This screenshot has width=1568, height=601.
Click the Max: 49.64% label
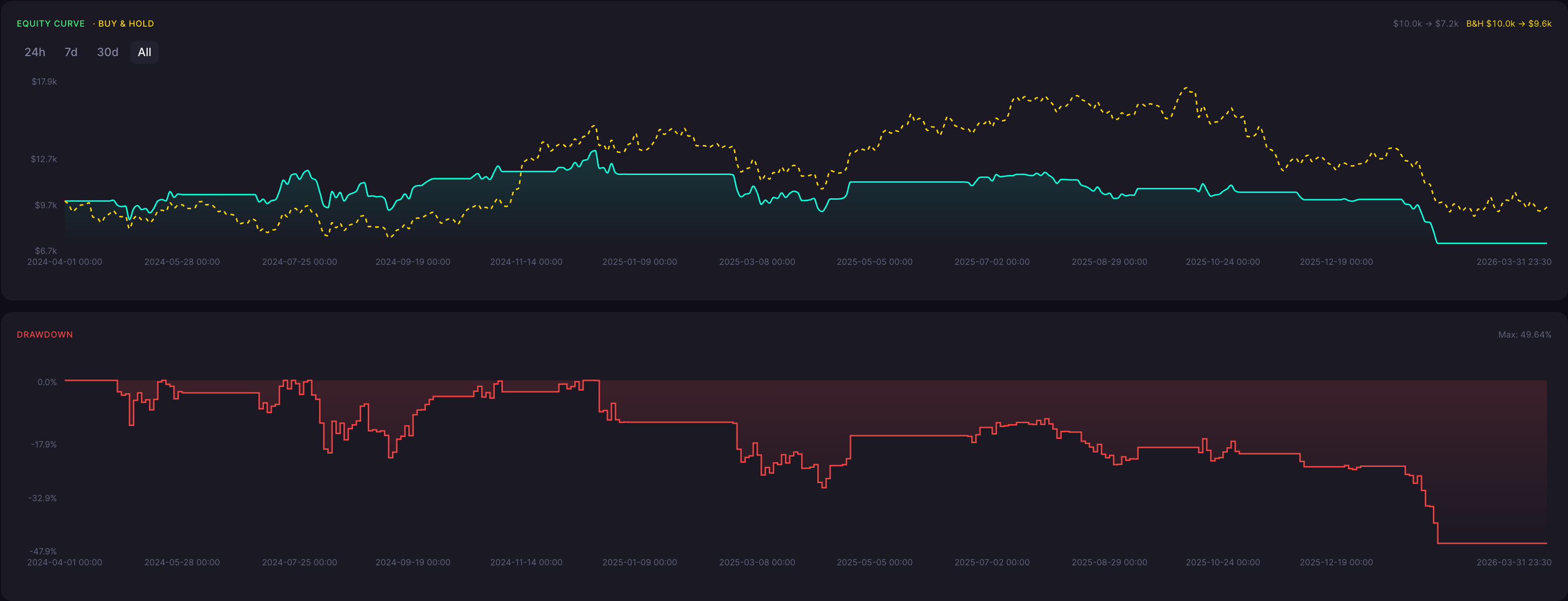(1524, 335)
